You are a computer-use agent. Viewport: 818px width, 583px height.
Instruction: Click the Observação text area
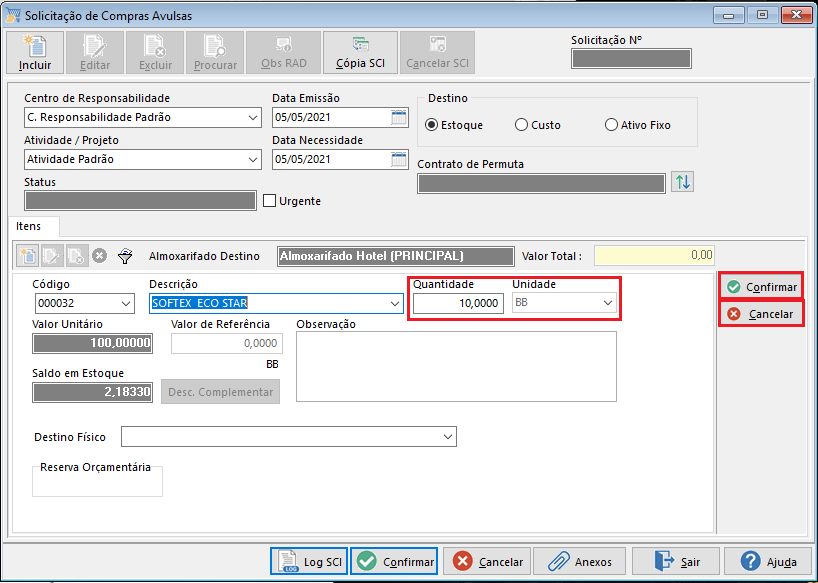click(x=456, y=367)
